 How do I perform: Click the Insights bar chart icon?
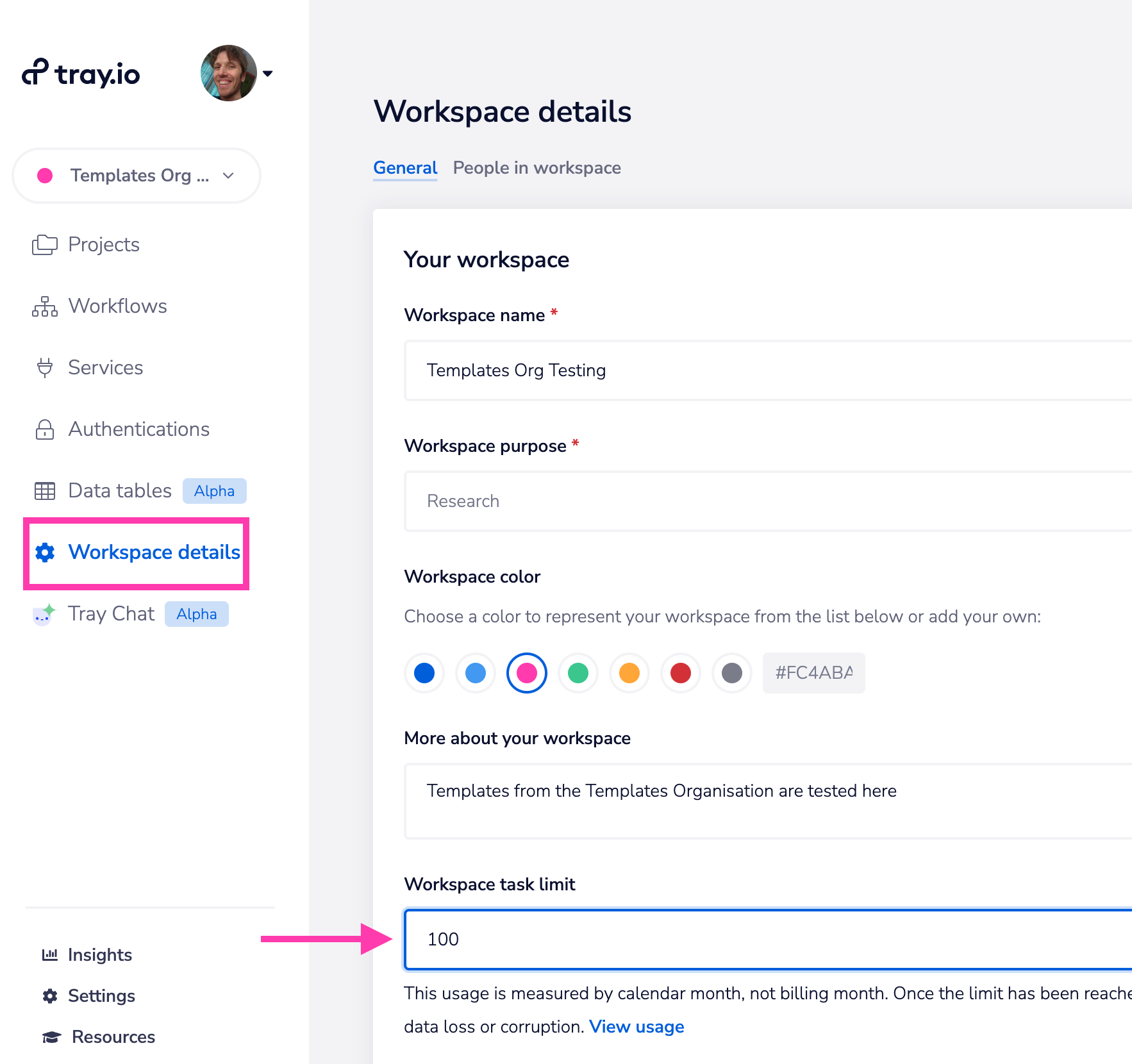tap(49, 954)
